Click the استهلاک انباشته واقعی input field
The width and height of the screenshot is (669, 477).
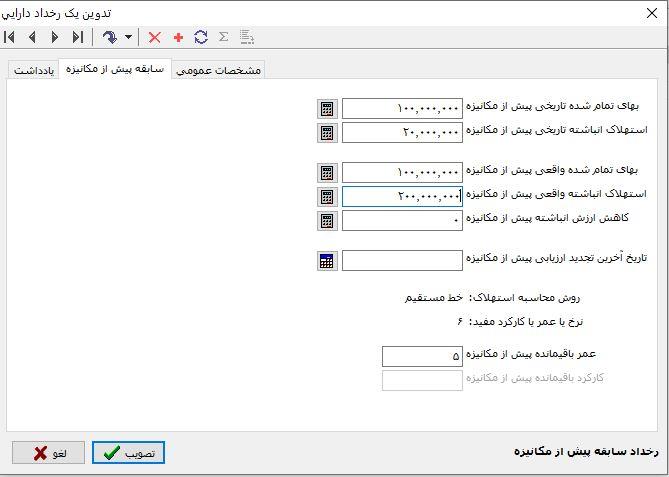click(x=402, y=196)
